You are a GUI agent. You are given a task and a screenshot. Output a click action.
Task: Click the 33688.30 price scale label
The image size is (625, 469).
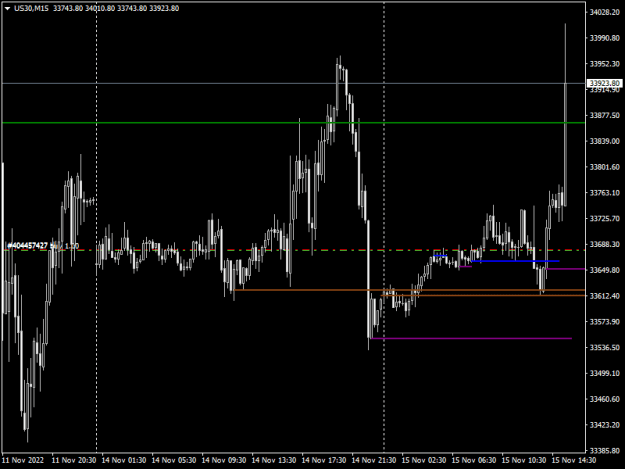coord(605,244)
